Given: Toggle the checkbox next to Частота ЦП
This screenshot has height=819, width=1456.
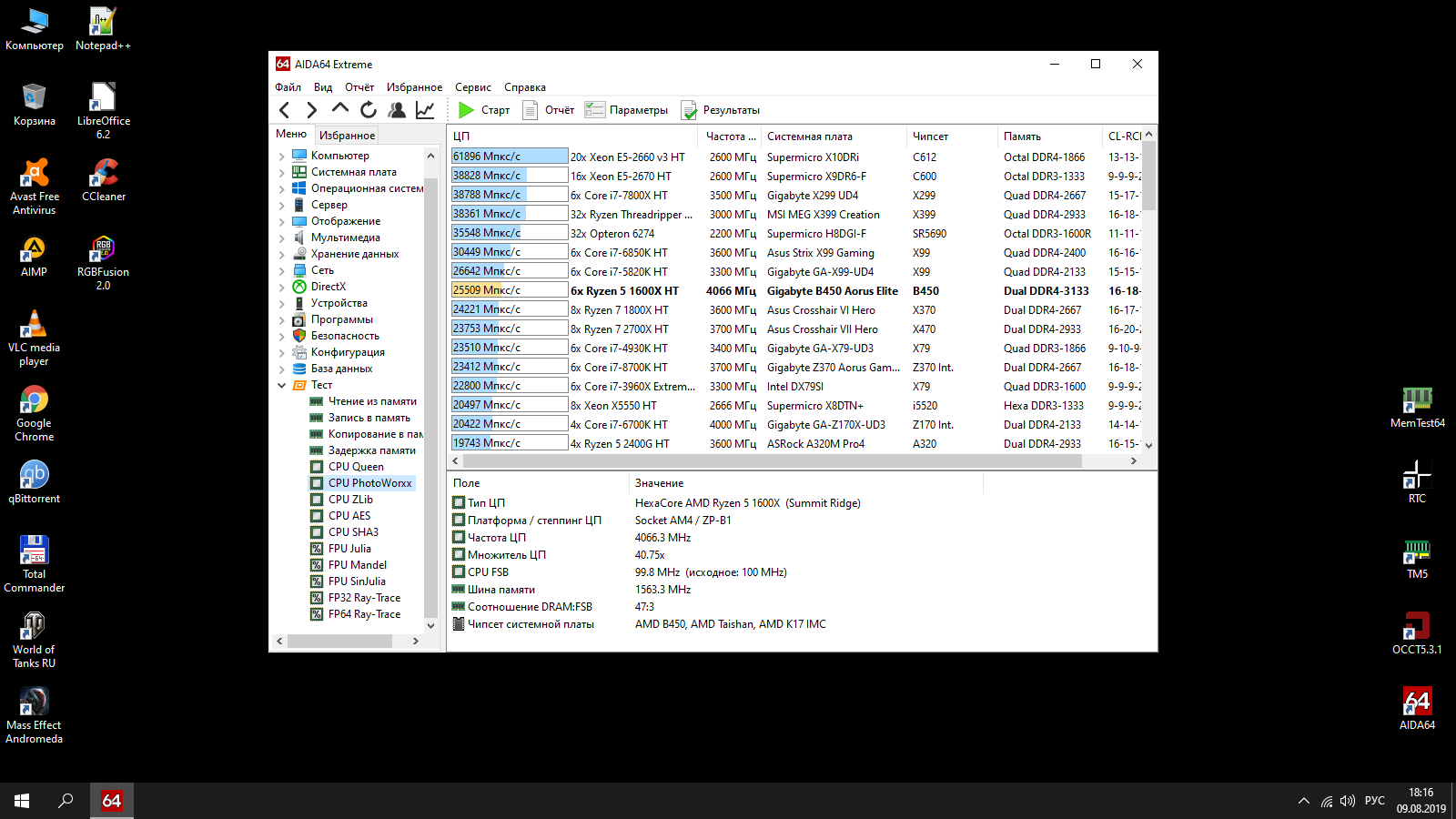Looking at the screenshot, I should 459,537.
